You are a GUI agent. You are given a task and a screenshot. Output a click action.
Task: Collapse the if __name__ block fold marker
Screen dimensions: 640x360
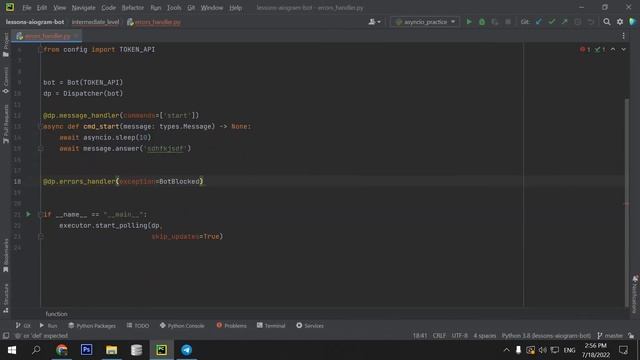40,214
